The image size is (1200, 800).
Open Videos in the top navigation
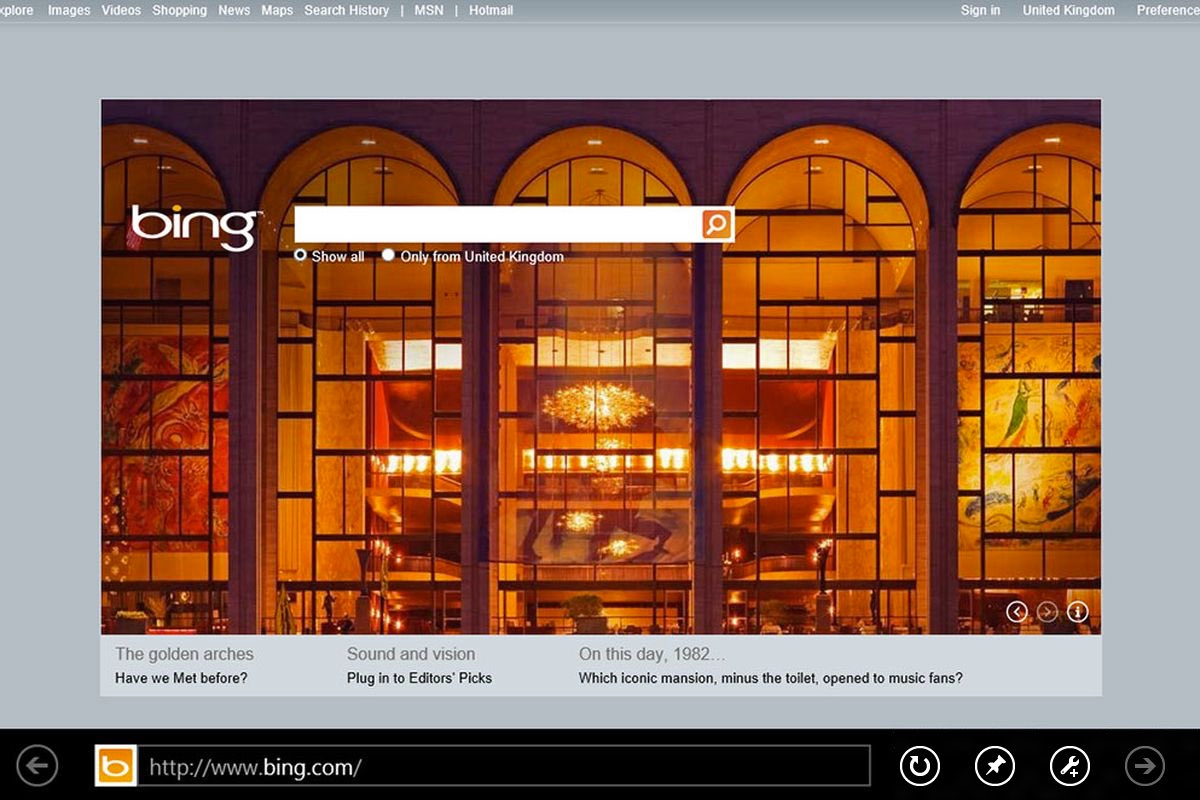(x=121, y=10)
